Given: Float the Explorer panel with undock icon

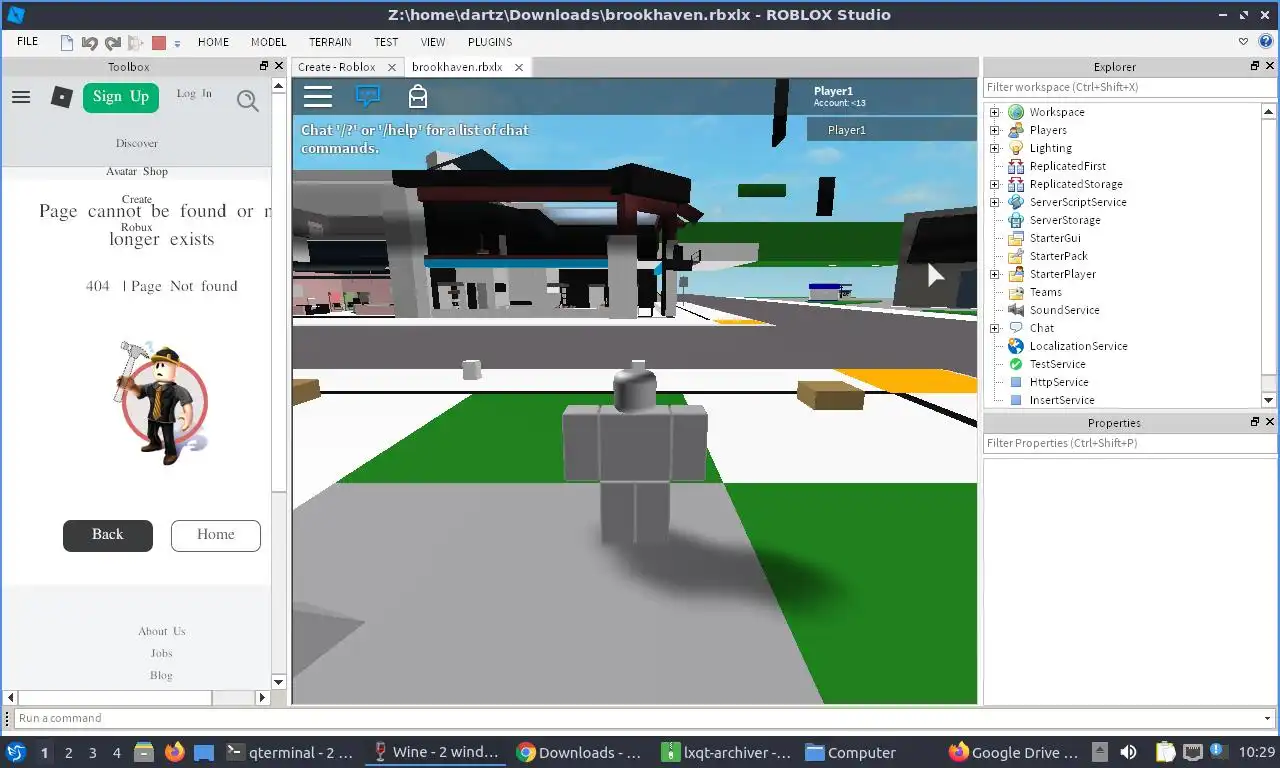Looking at the screenshot, I should [x=1255, y=66].
